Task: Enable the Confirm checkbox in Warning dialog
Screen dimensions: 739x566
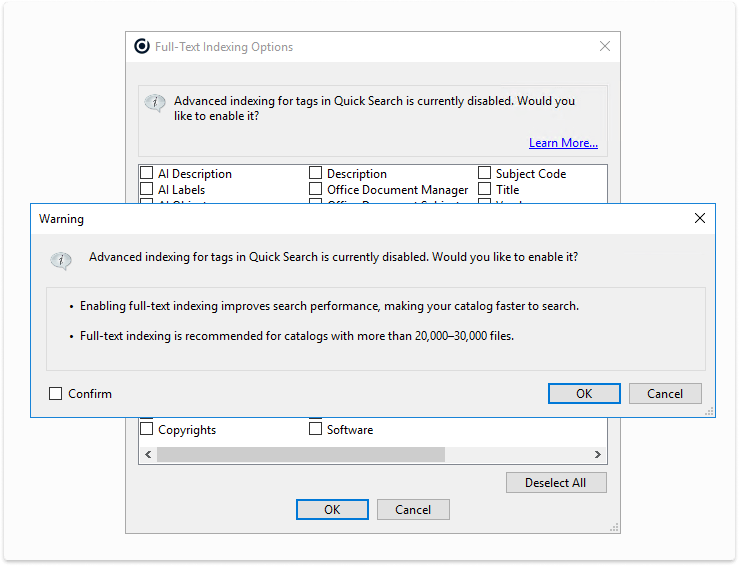Action: coord(56,394)
